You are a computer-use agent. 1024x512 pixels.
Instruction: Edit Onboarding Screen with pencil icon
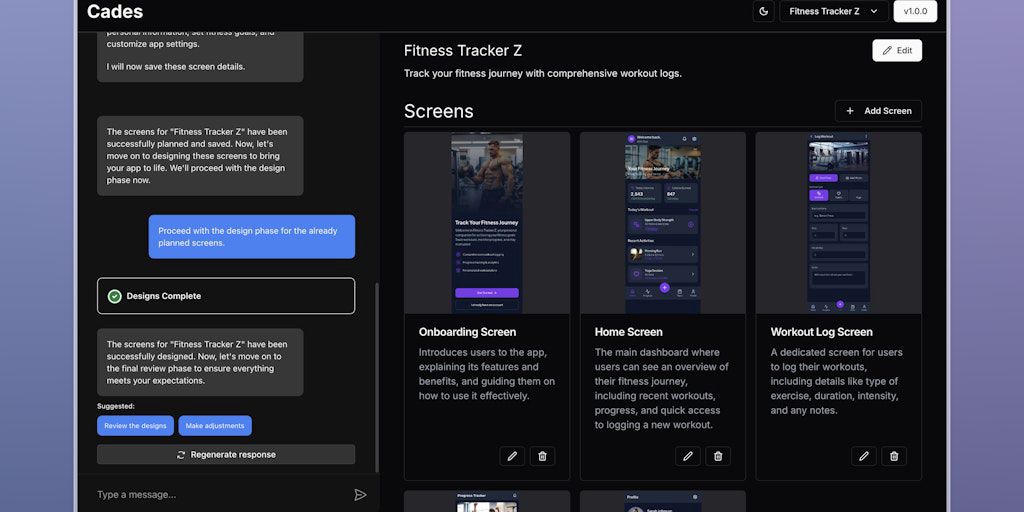512,456
